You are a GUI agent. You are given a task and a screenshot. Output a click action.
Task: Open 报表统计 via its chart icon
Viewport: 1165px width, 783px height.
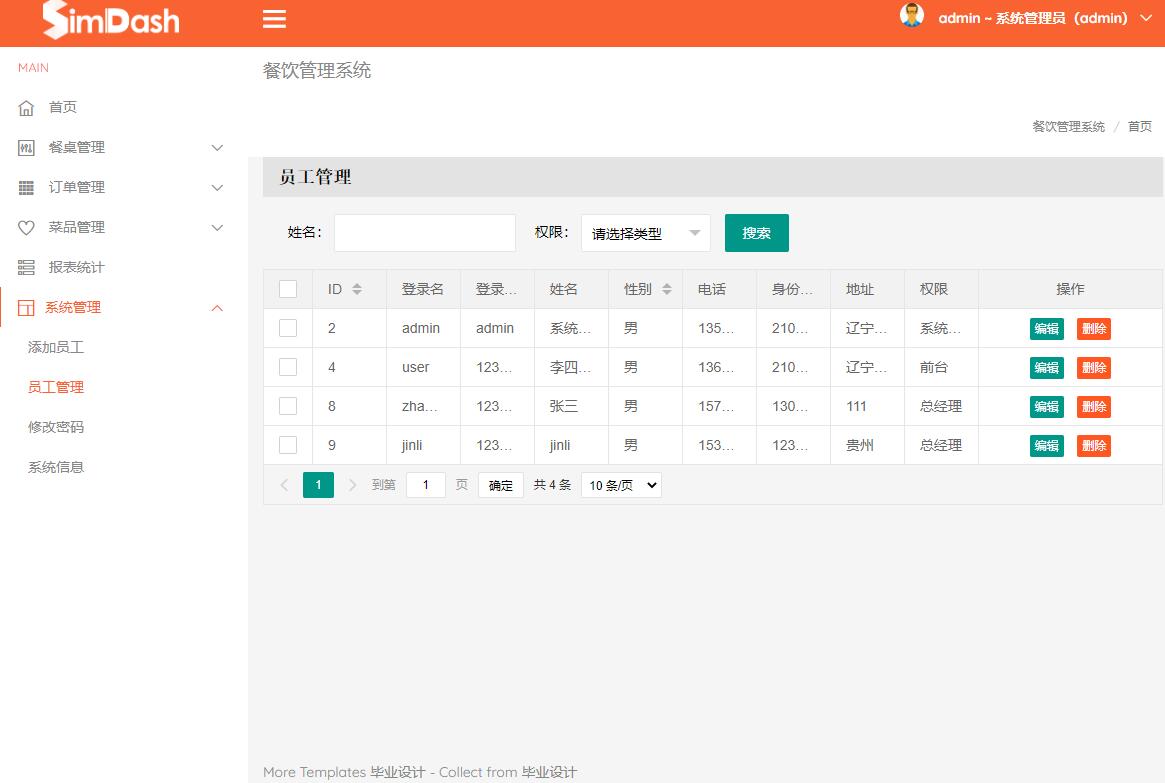[25, 267]
